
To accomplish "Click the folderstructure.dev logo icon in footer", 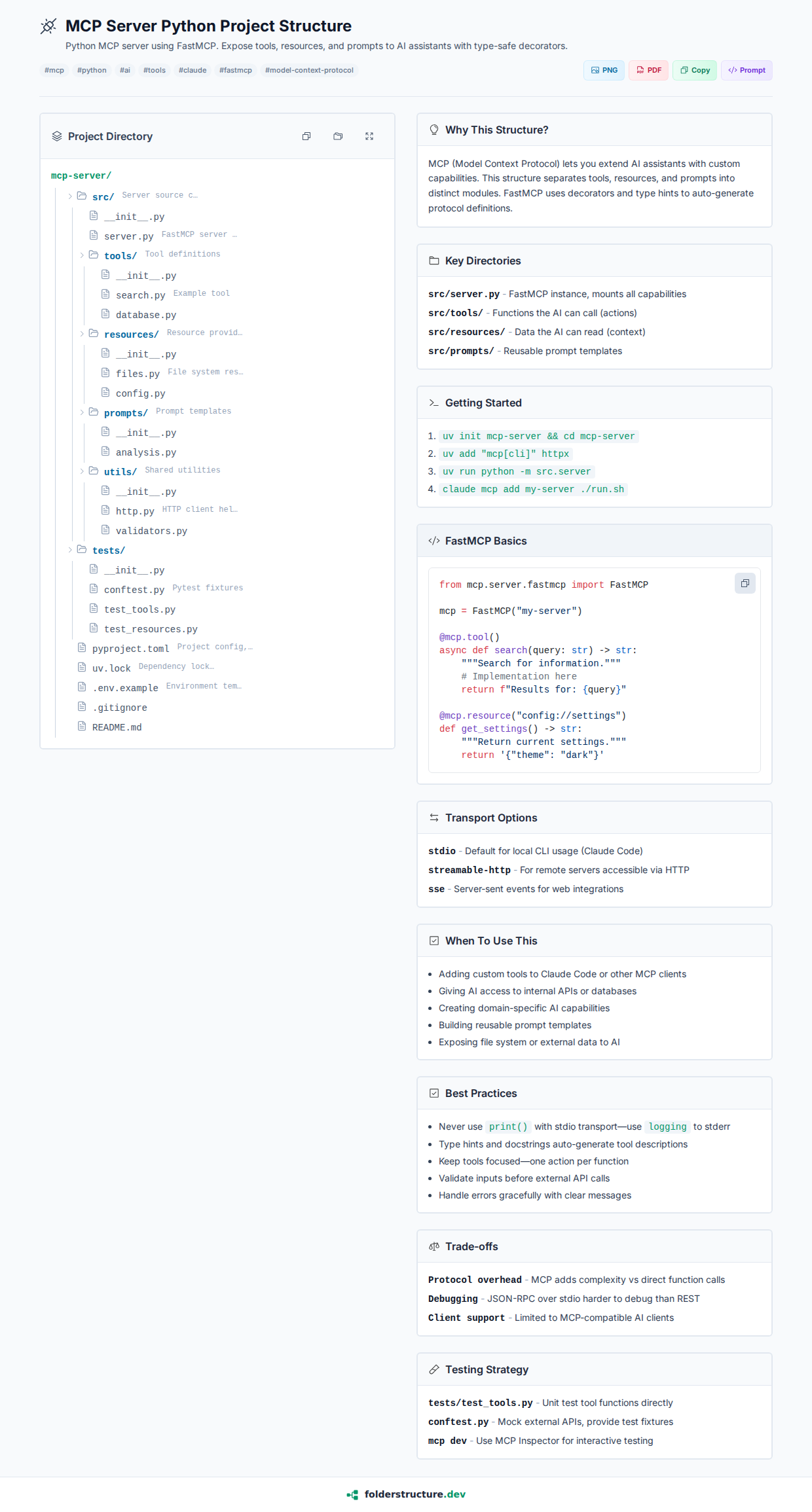I will click(352, 1494).
